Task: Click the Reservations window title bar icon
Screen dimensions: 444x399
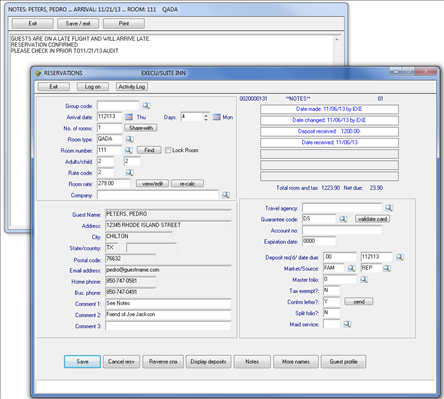Action: point(38,73)
